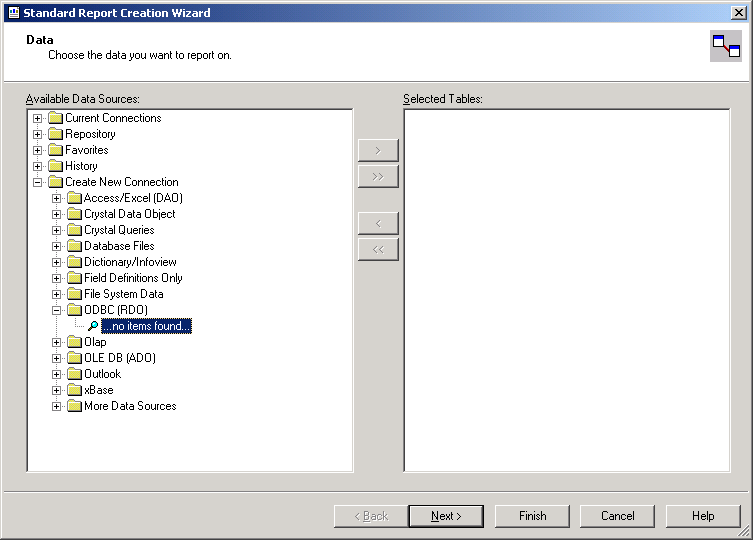Open Help for the wizard
The image size is (753, 540).
pyautogui.click(x=703, y=516)
